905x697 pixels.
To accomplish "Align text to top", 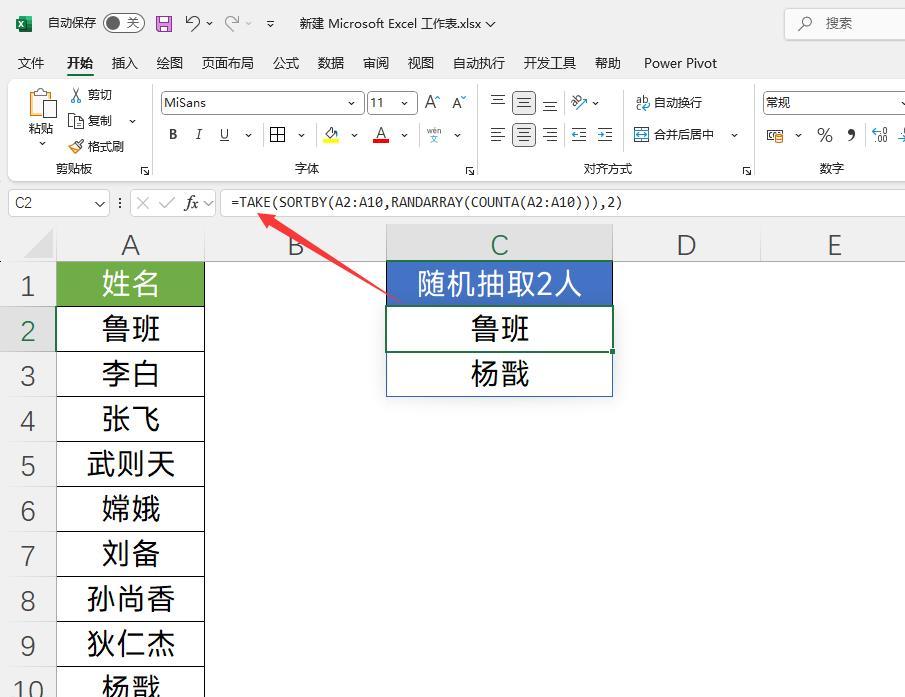I will pyautogui.click(x=498, y=103).
